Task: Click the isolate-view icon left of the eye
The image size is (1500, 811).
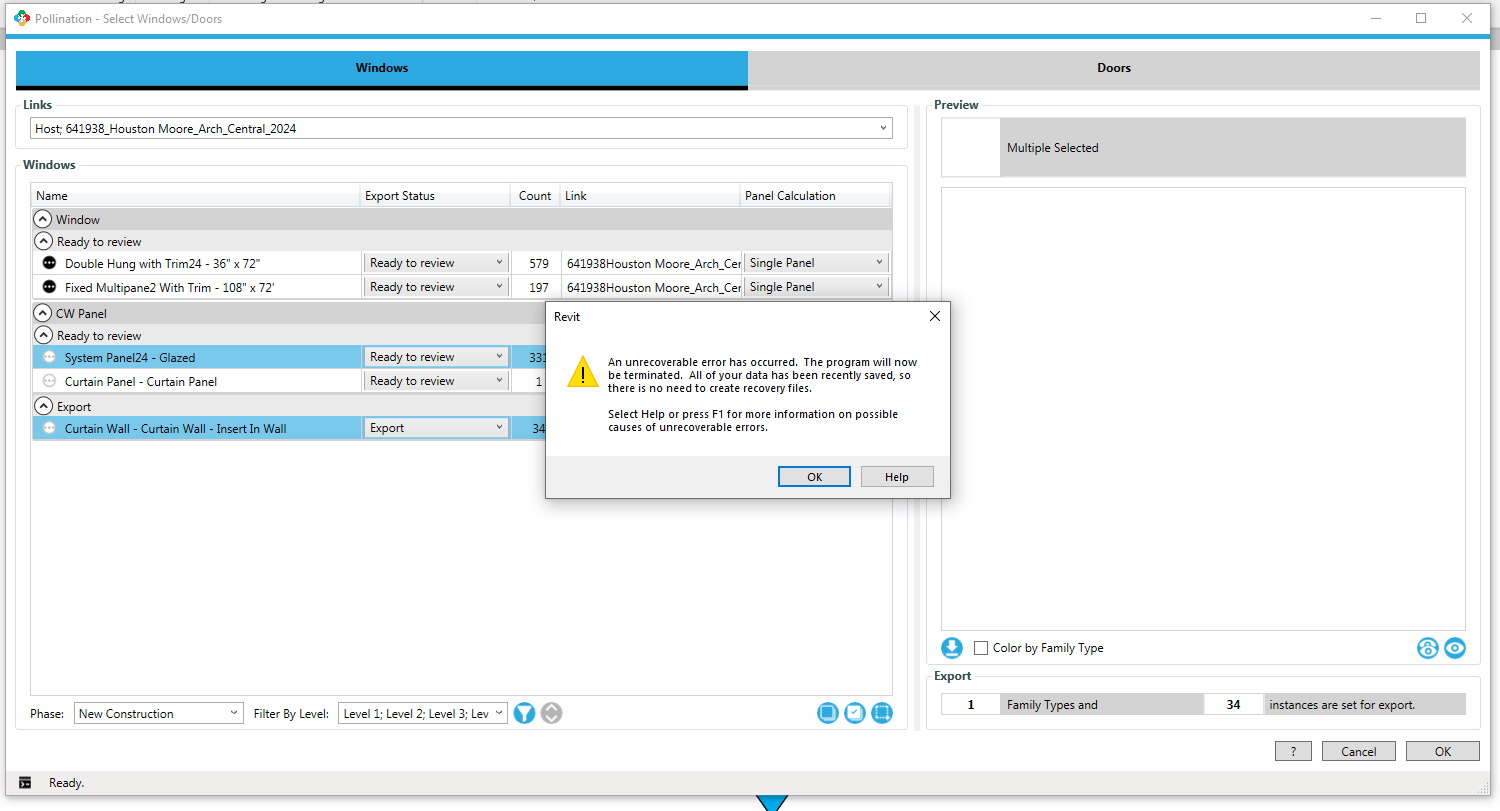Action: (x=1427, y=648)
